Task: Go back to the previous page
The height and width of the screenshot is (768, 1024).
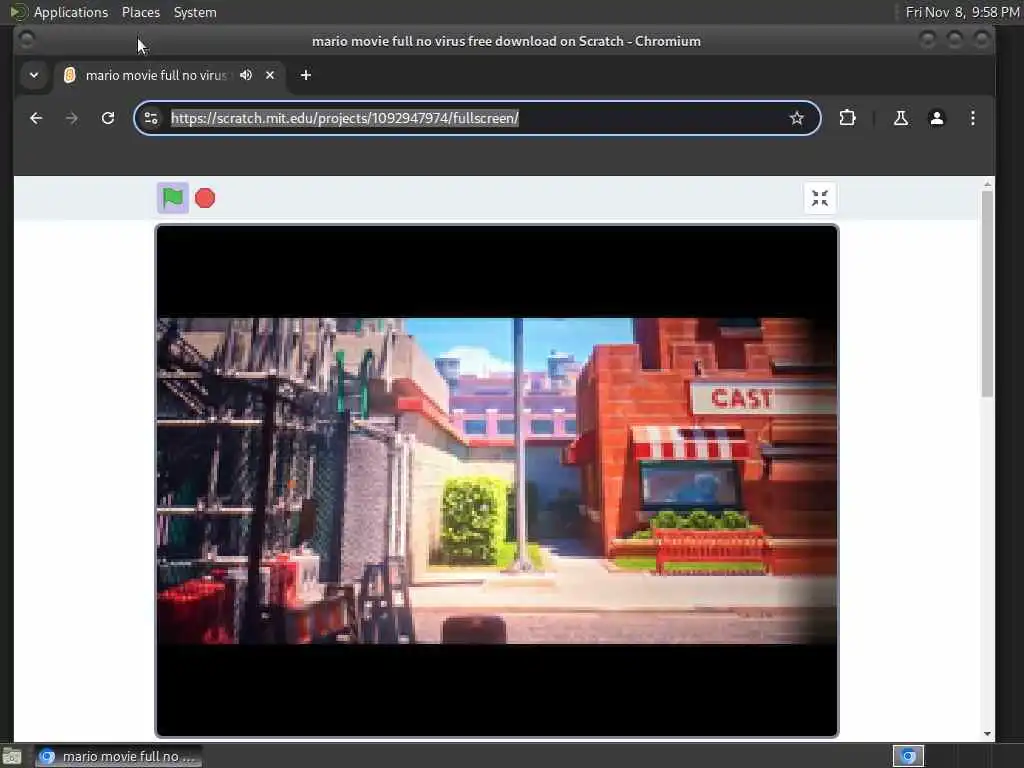Action: click(x=36, y=118)
